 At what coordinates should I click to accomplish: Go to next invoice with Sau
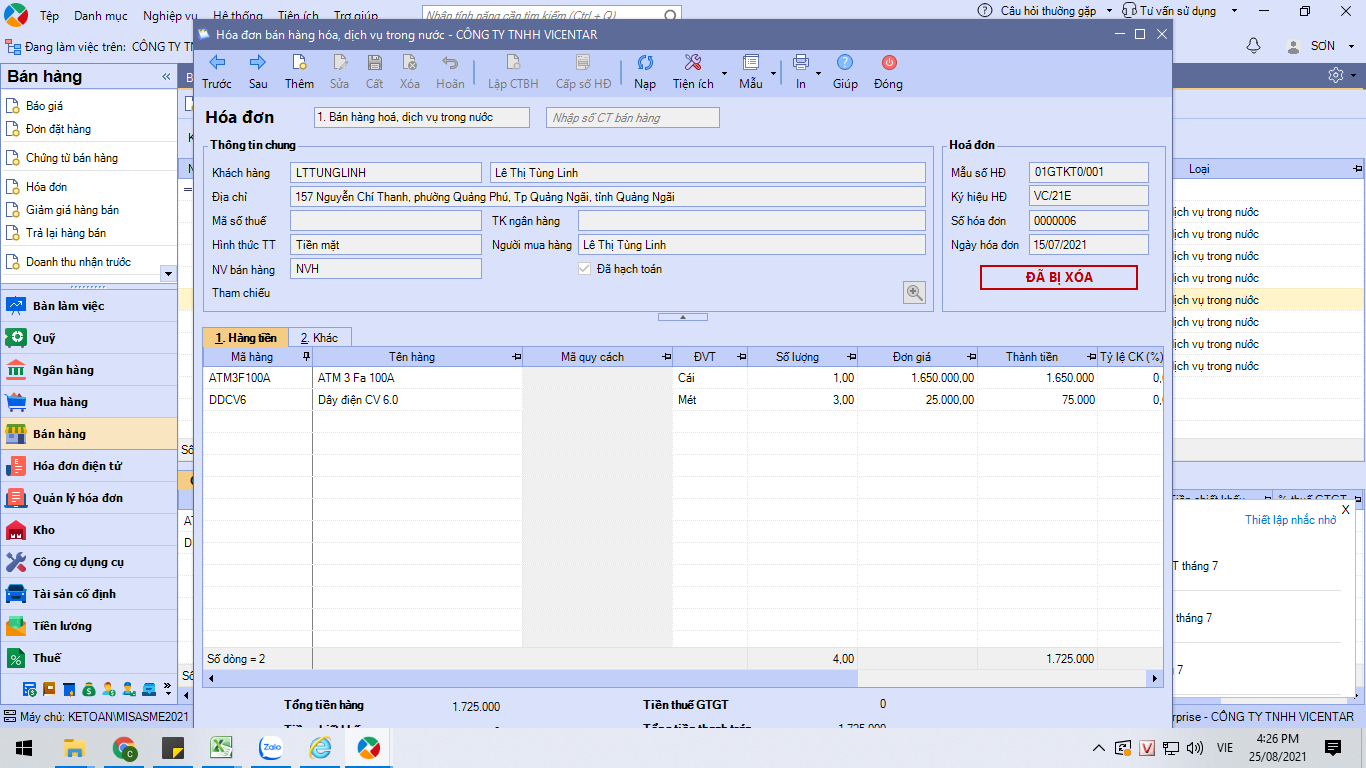coord(258,72)
